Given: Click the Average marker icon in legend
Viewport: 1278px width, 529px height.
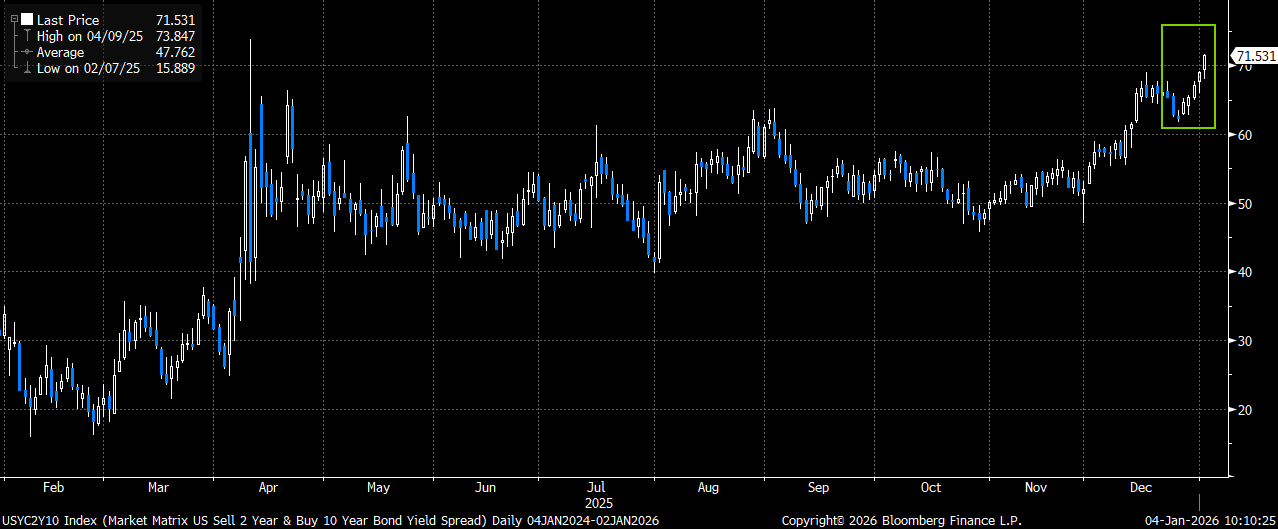Looking at the screenshot, I should [27, 52].
